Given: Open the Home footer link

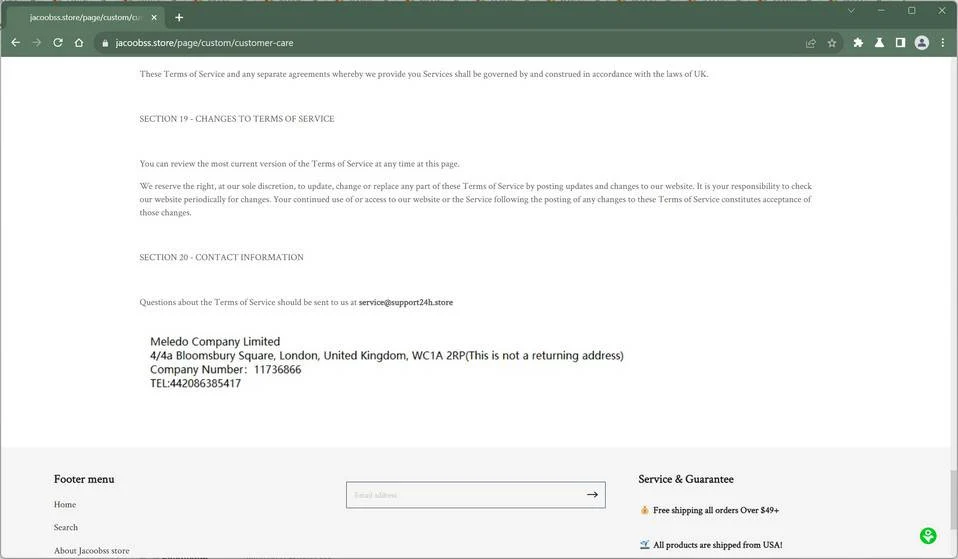Looking at the screenshot, I should coord(65,505).
